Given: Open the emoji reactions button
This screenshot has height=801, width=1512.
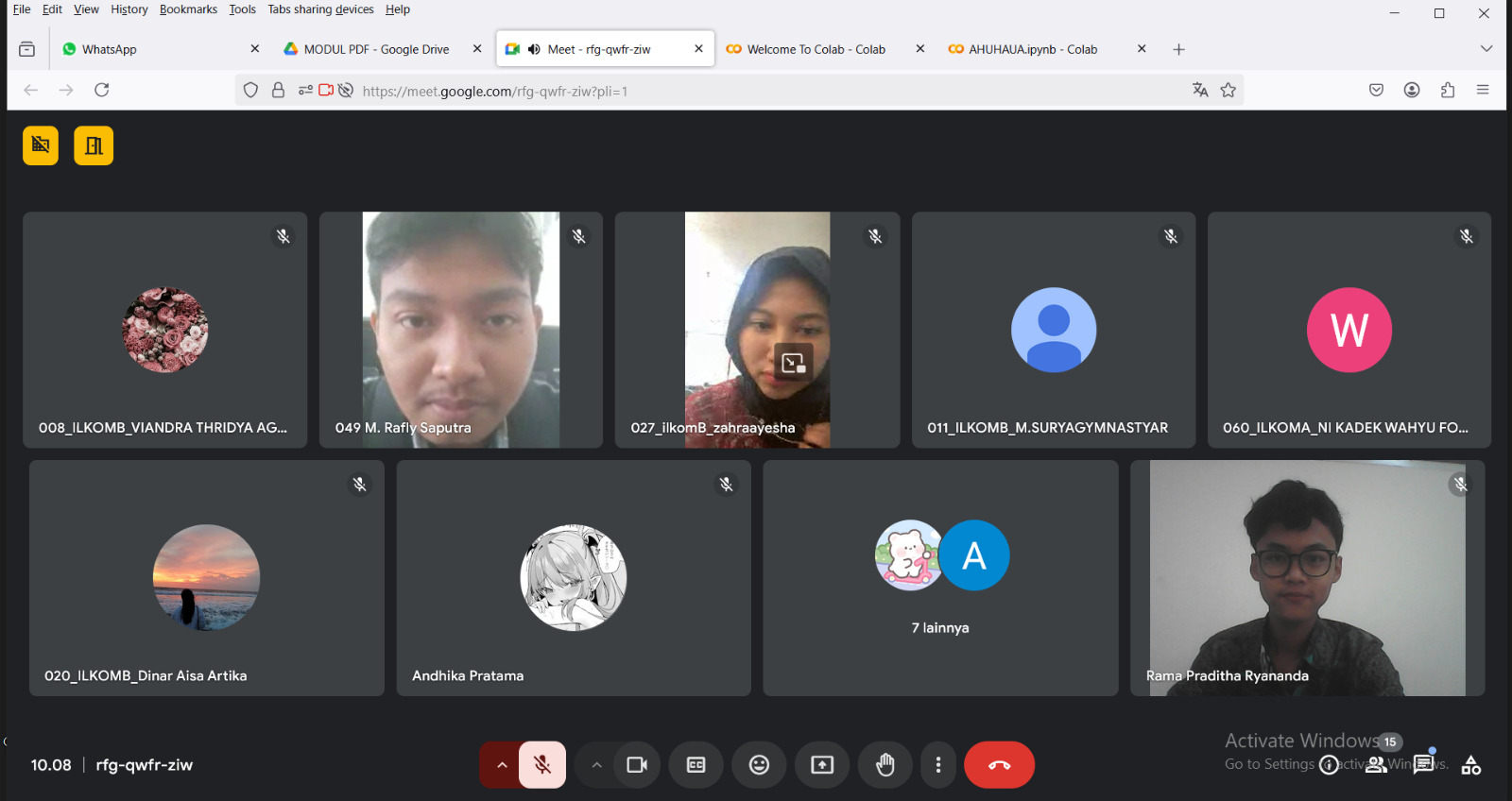Looking at the screenshot, I should [759, 765].
